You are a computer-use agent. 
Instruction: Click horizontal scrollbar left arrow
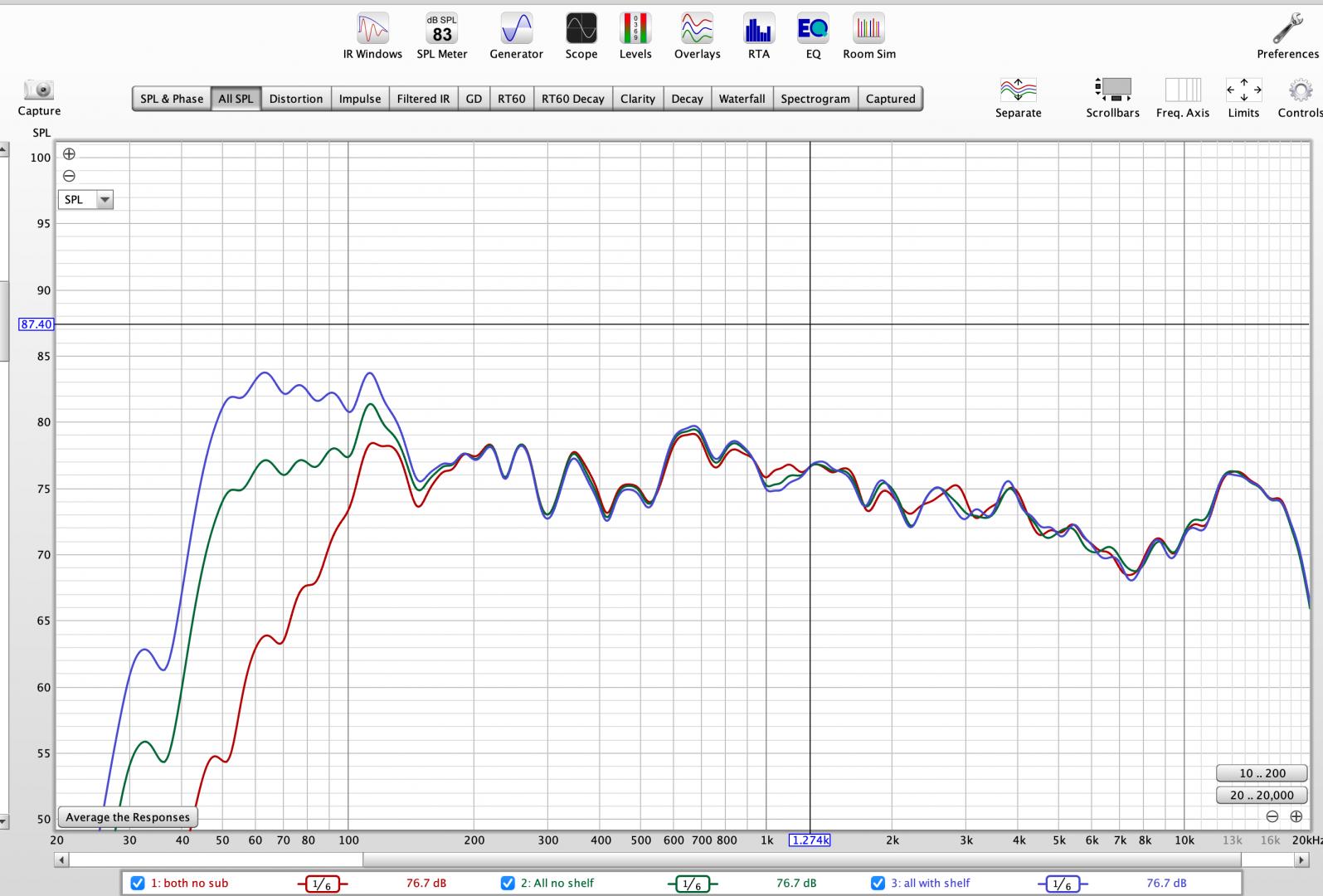click(x=61, y=860)
